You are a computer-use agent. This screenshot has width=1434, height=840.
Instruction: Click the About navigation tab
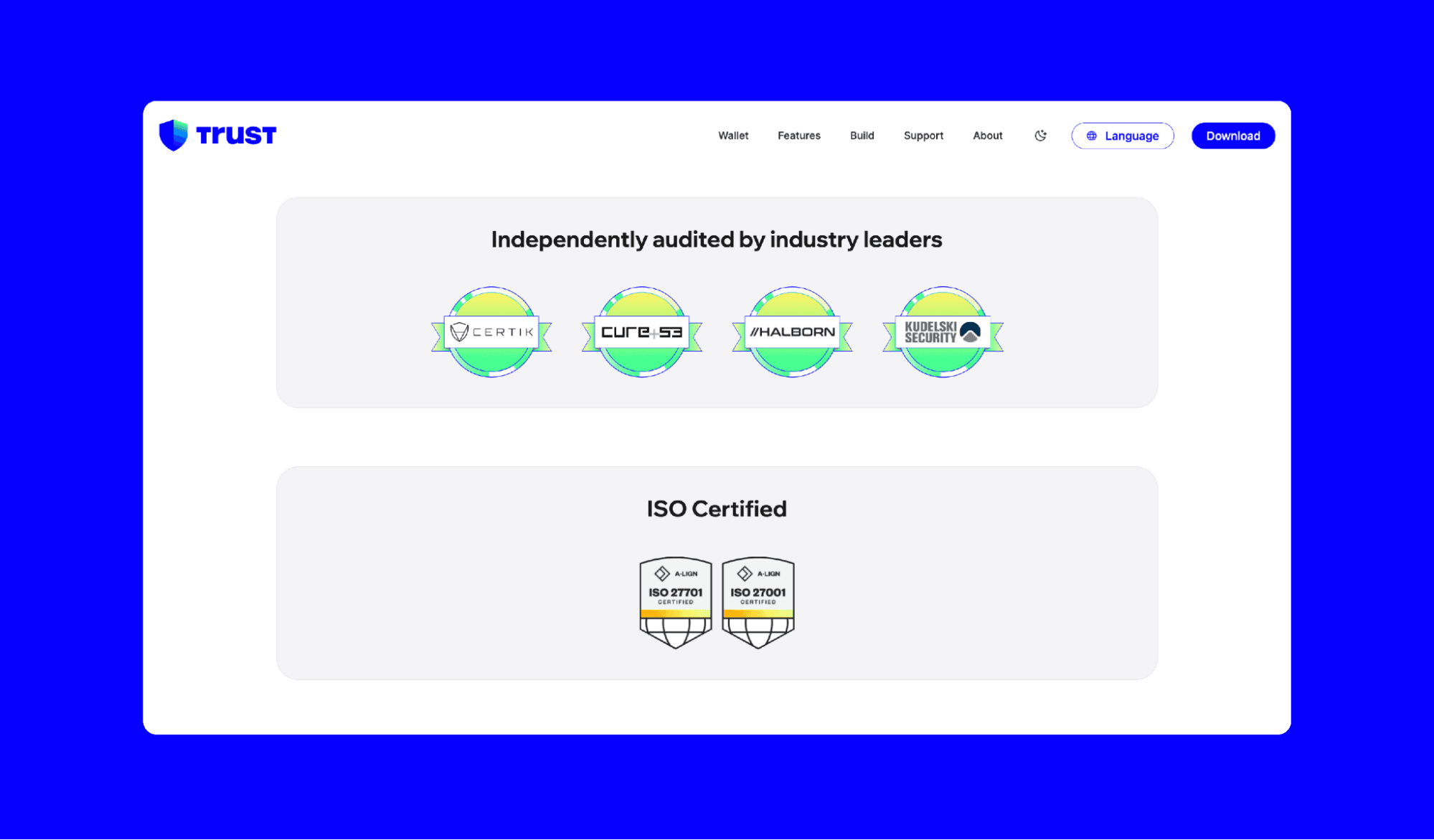987,135
